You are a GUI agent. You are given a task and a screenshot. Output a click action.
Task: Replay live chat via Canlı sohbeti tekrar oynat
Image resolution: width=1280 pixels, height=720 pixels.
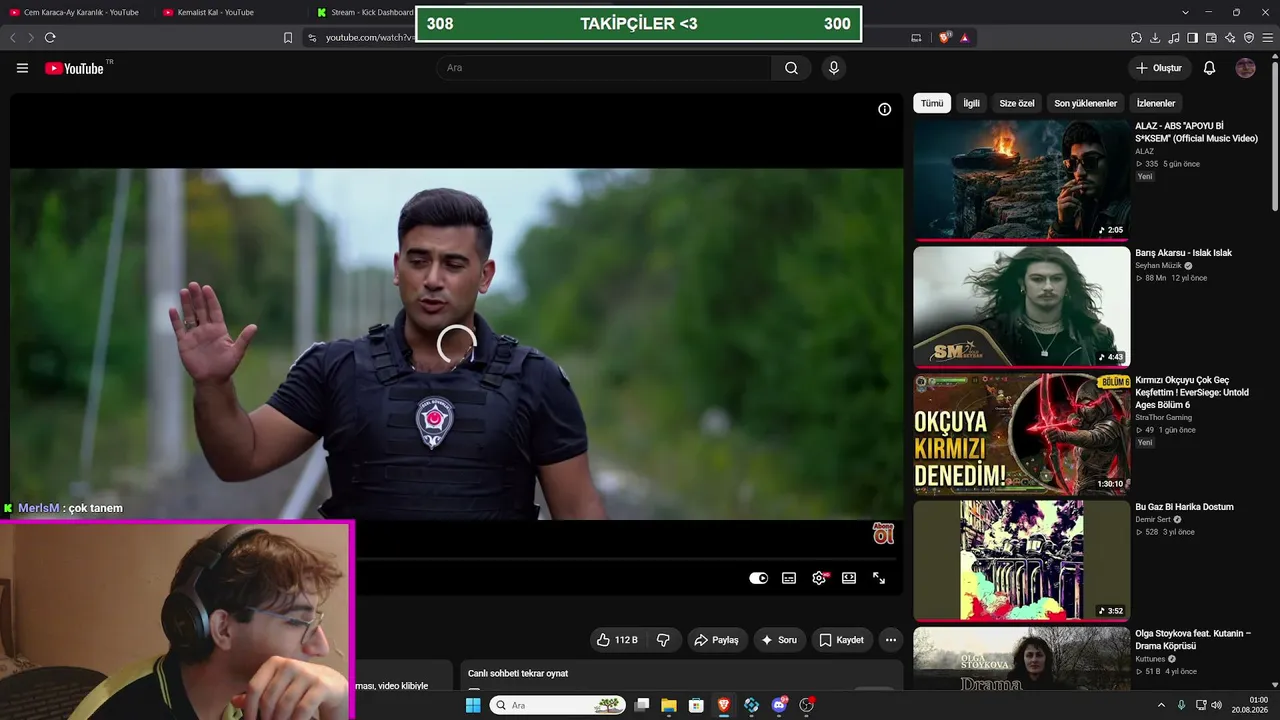[518, 674]
